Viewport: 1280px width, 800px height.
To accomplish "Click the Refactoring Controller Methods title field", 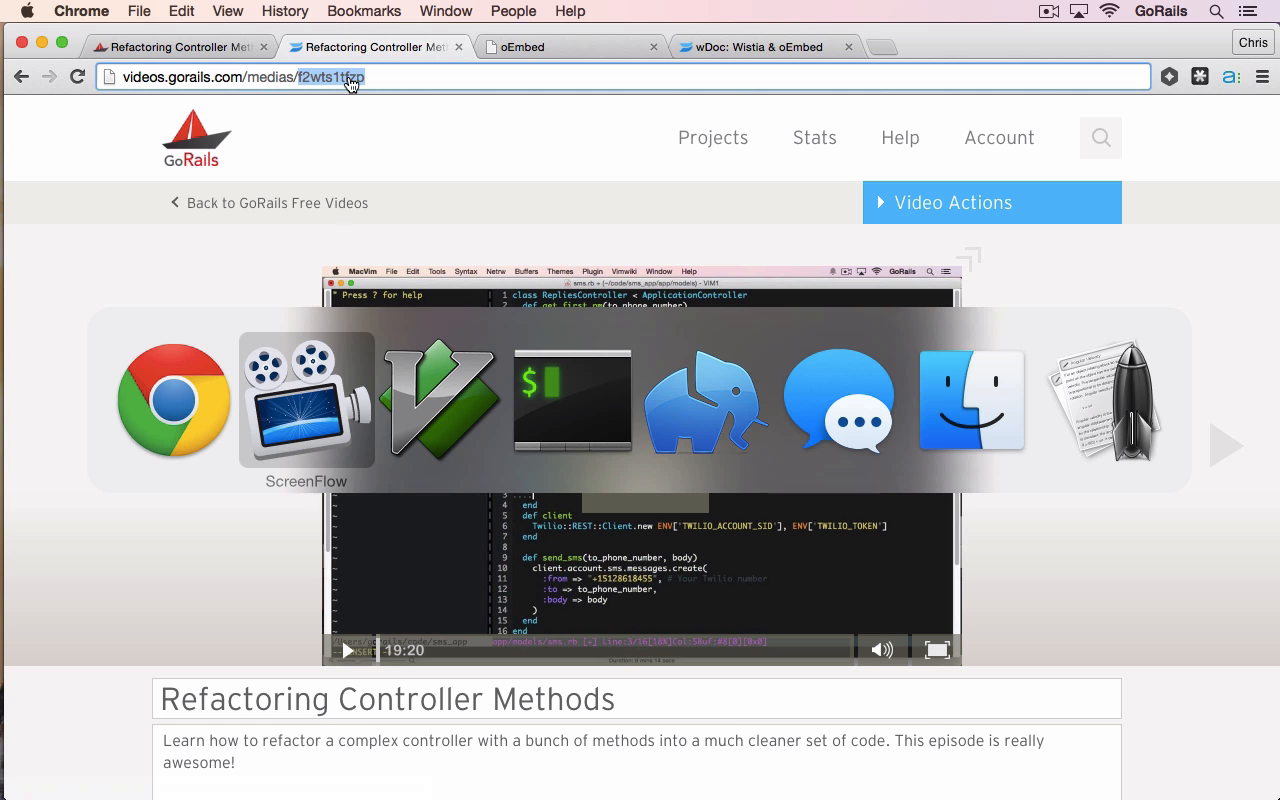I will [637, 699].
